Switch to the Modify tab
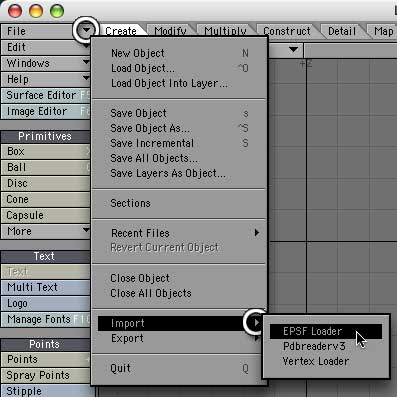Image resolution: width=397 pixels, height=397 pixels. [x=170, y=31]
